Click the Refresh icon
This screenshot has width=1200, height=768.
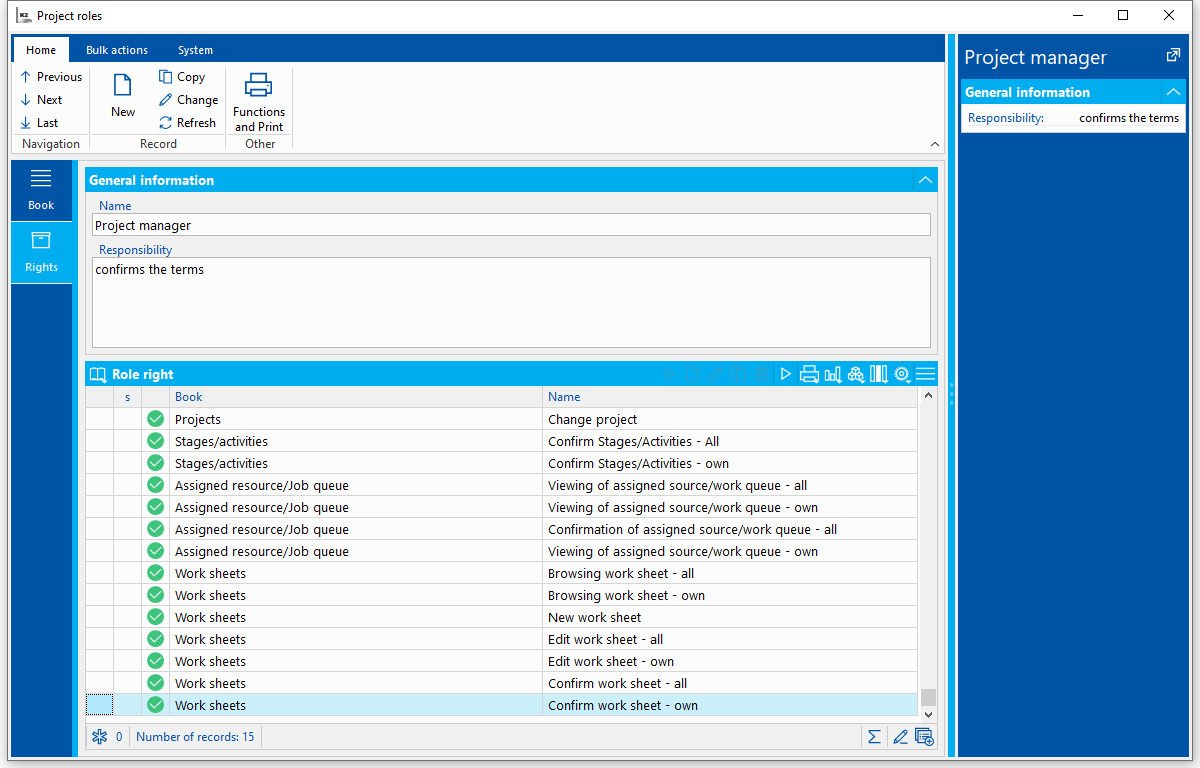166,123
